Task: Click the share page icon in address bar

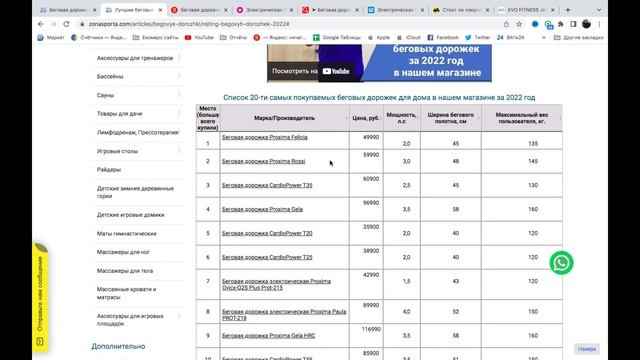Action: 506,24
